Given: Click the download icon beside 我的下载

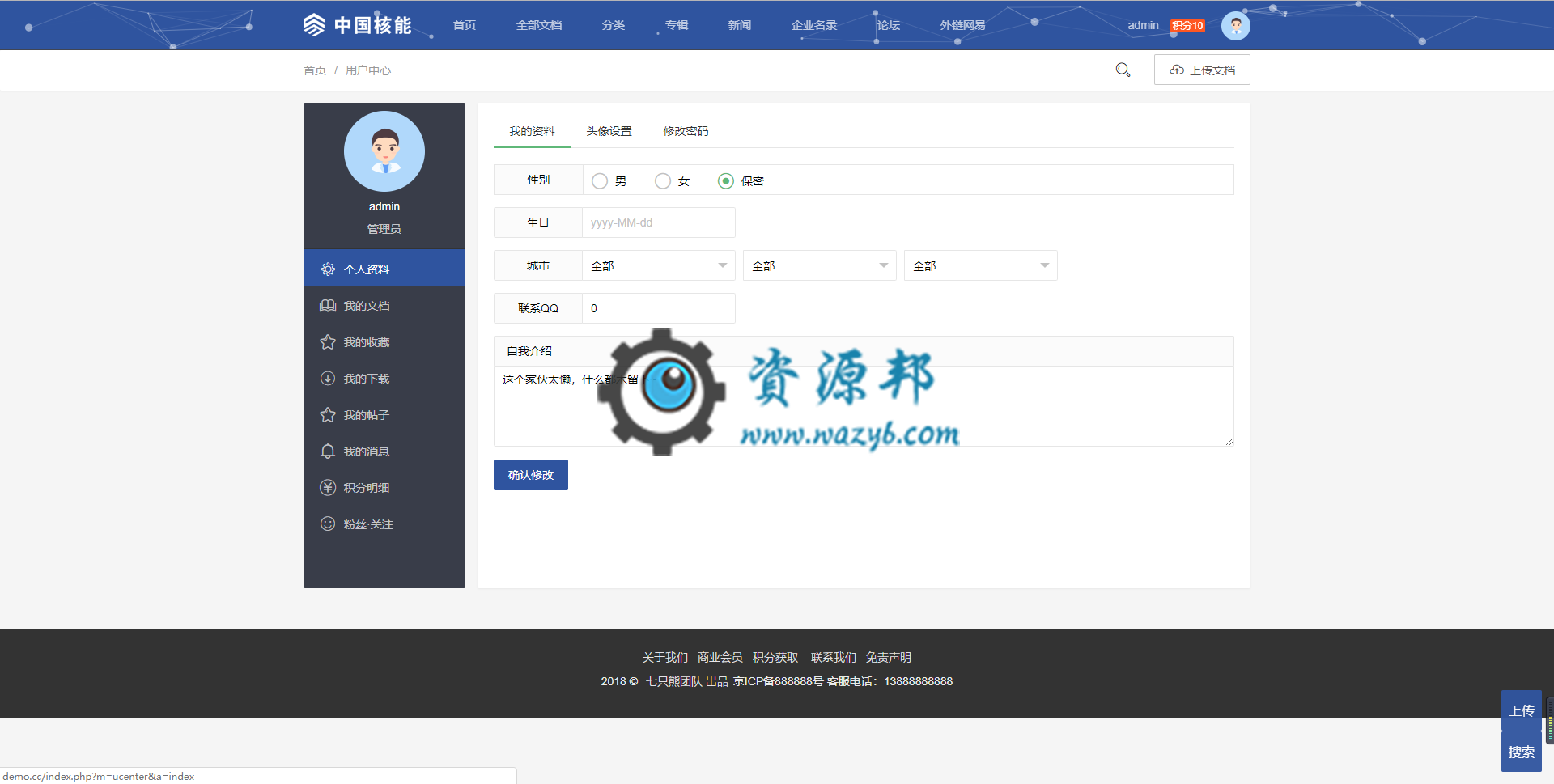Looking at the screenshot, I should click(328, 379).
